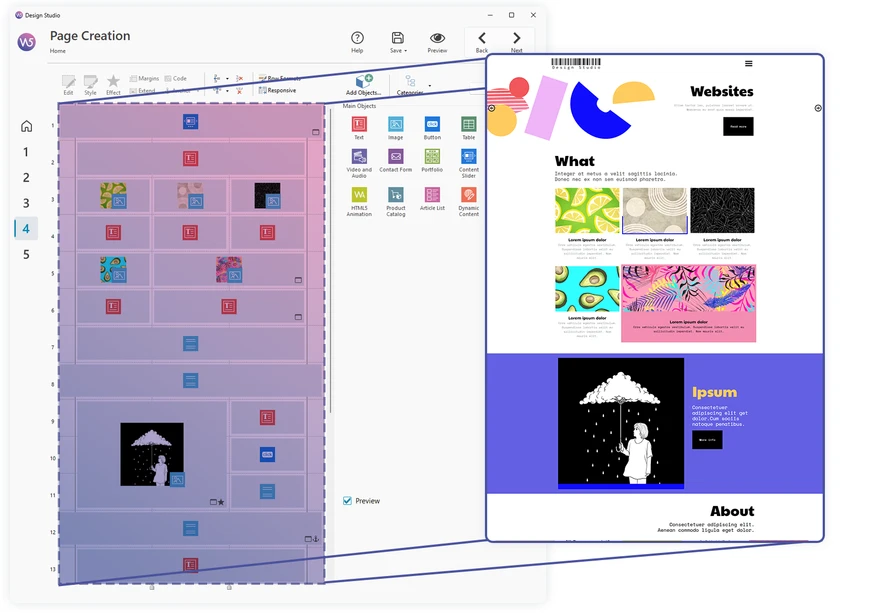Screen dimensions: 869x613
Task: Select the Text object icon
Action: click(360, 124)
